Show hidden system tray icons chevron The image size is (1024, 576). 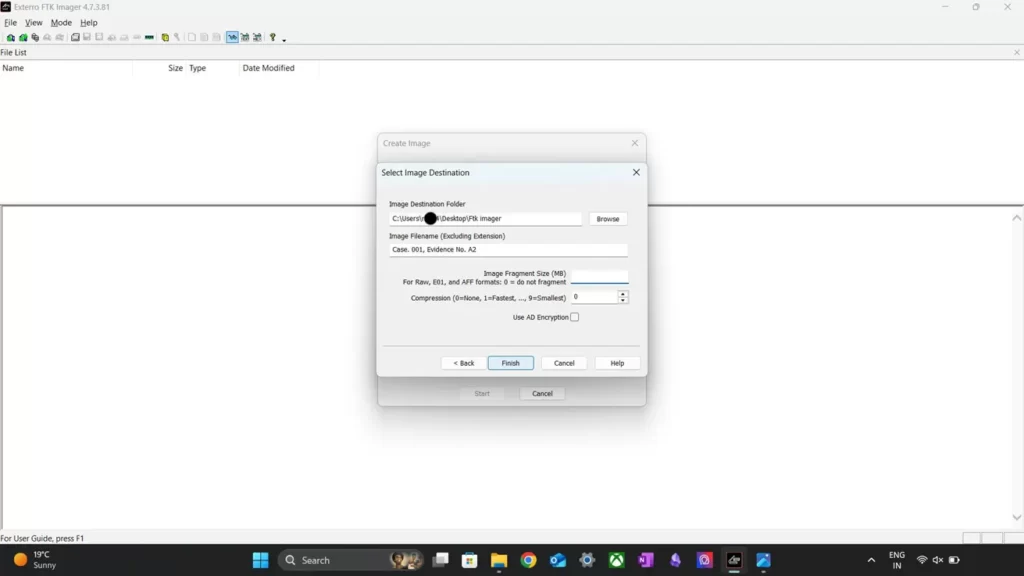(x=871, y=561)
